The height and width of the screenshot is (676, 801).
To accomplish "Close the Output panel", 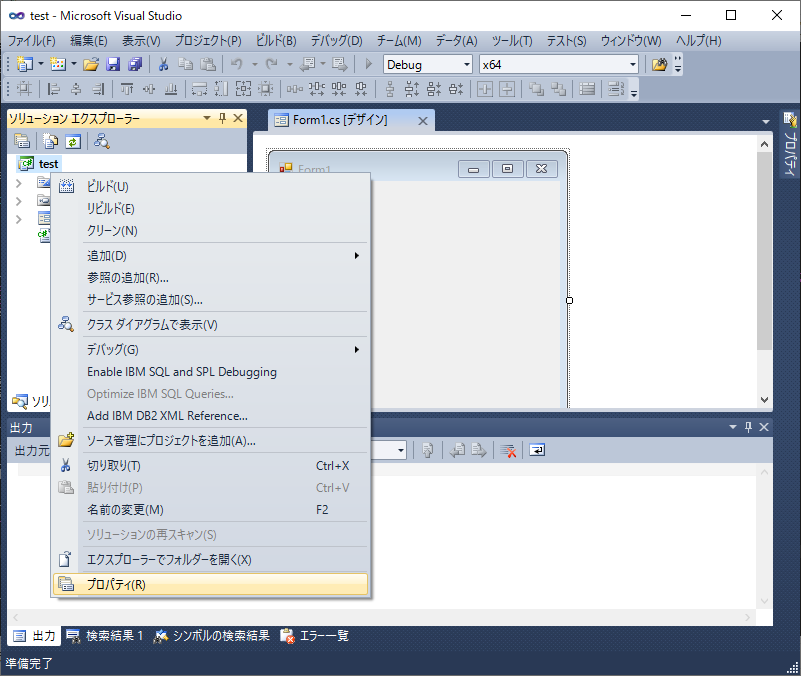I will click(x=764, y=427).
